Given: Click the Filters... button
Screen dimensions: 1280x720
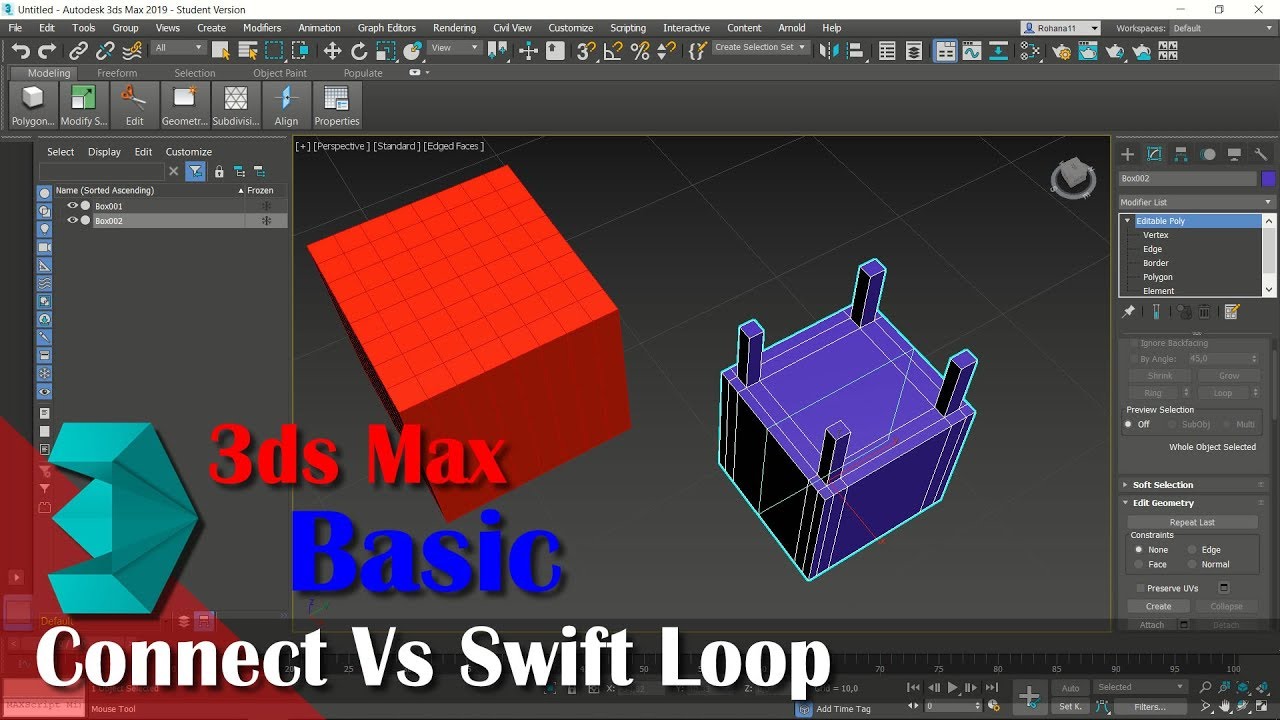Looking at the screenshot, I should 1149,706.
